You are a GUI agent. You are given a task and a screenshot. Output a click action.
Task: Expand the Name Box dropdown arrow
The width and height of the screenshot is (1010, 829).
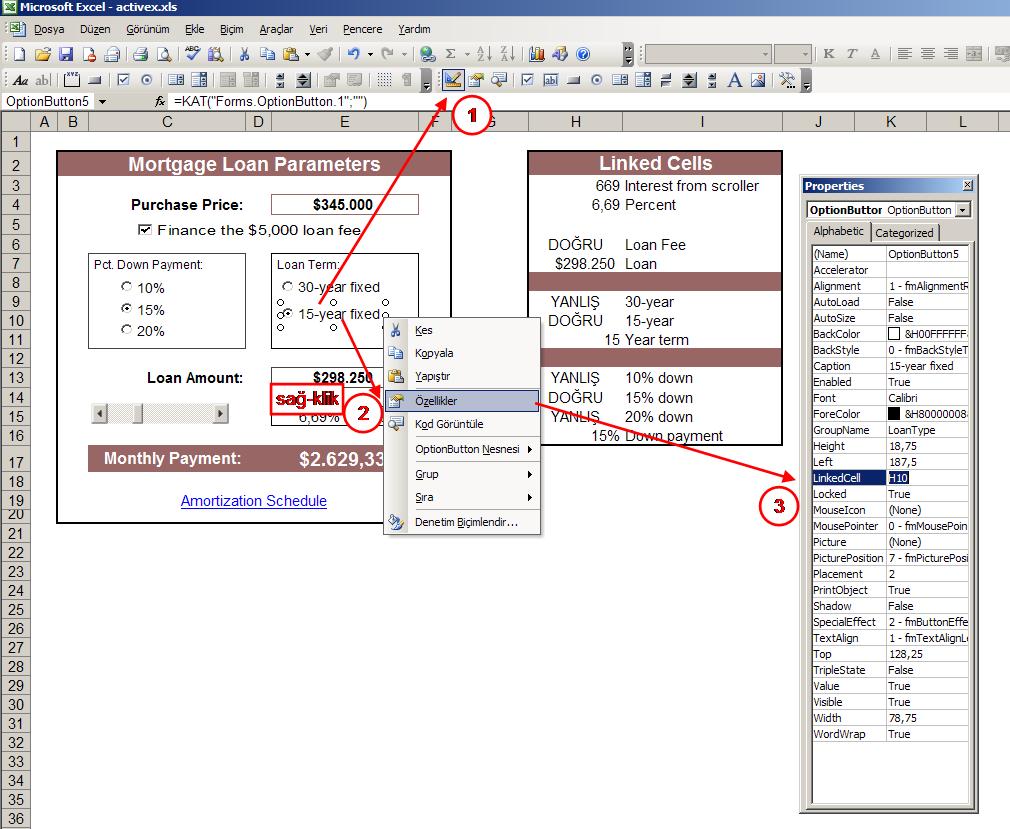click(102, 102)
